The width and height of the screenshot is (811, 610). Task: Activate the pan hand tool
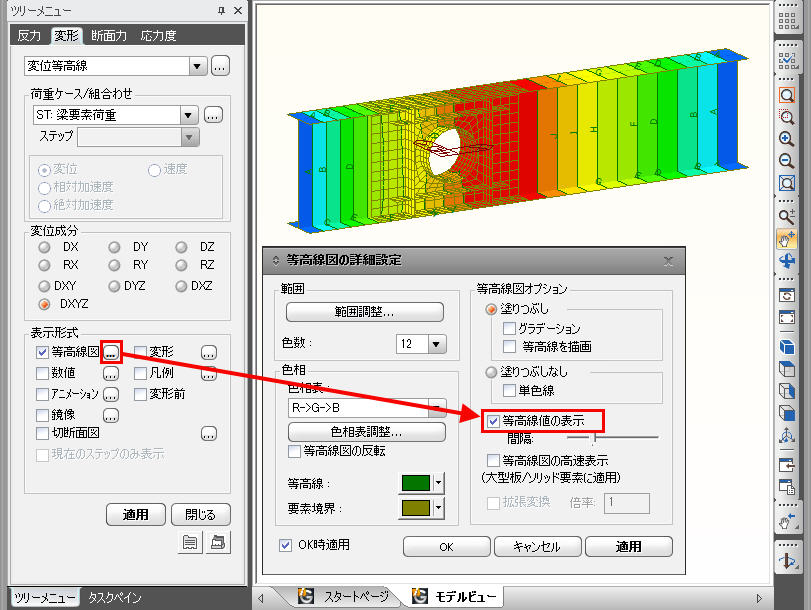(x=787, y=239)
